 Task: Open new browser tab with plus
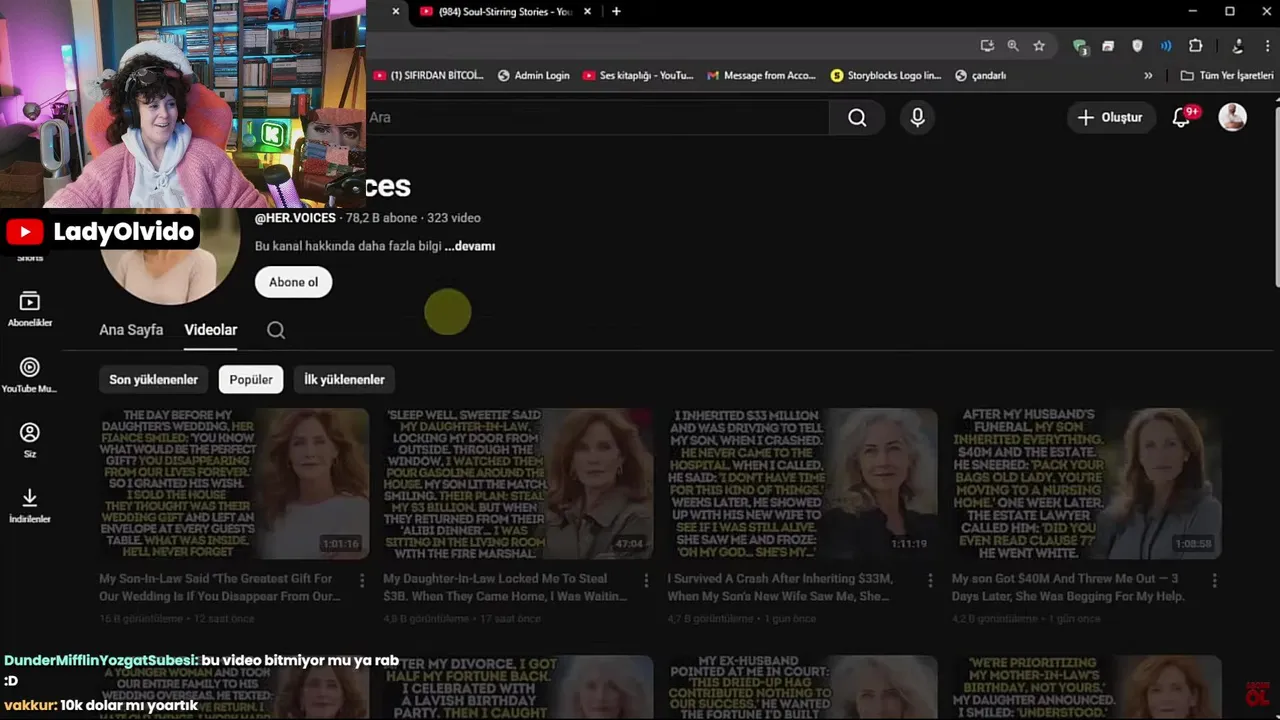(x=616, y=12)
